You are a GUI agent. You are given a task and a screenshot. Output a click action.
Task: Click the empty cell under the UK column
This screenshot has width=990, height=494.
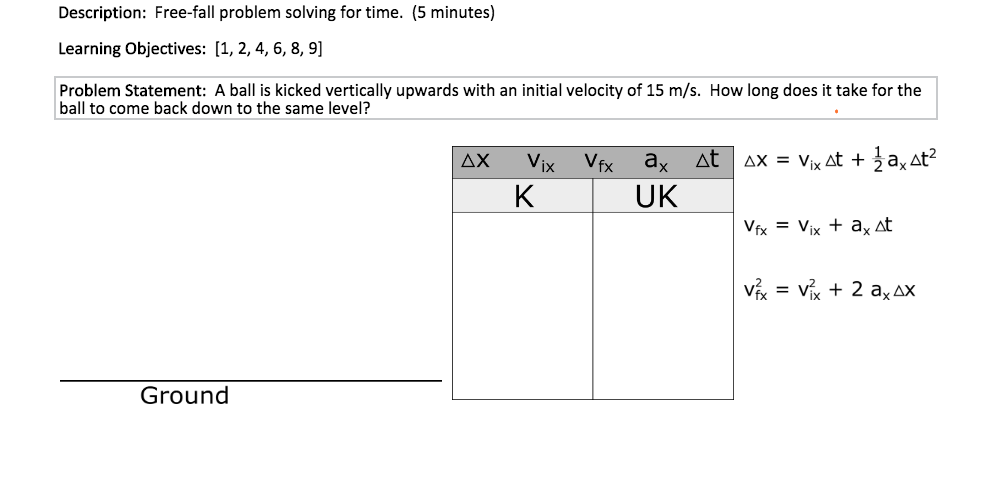pyautogui.click(x=663, y=305)
